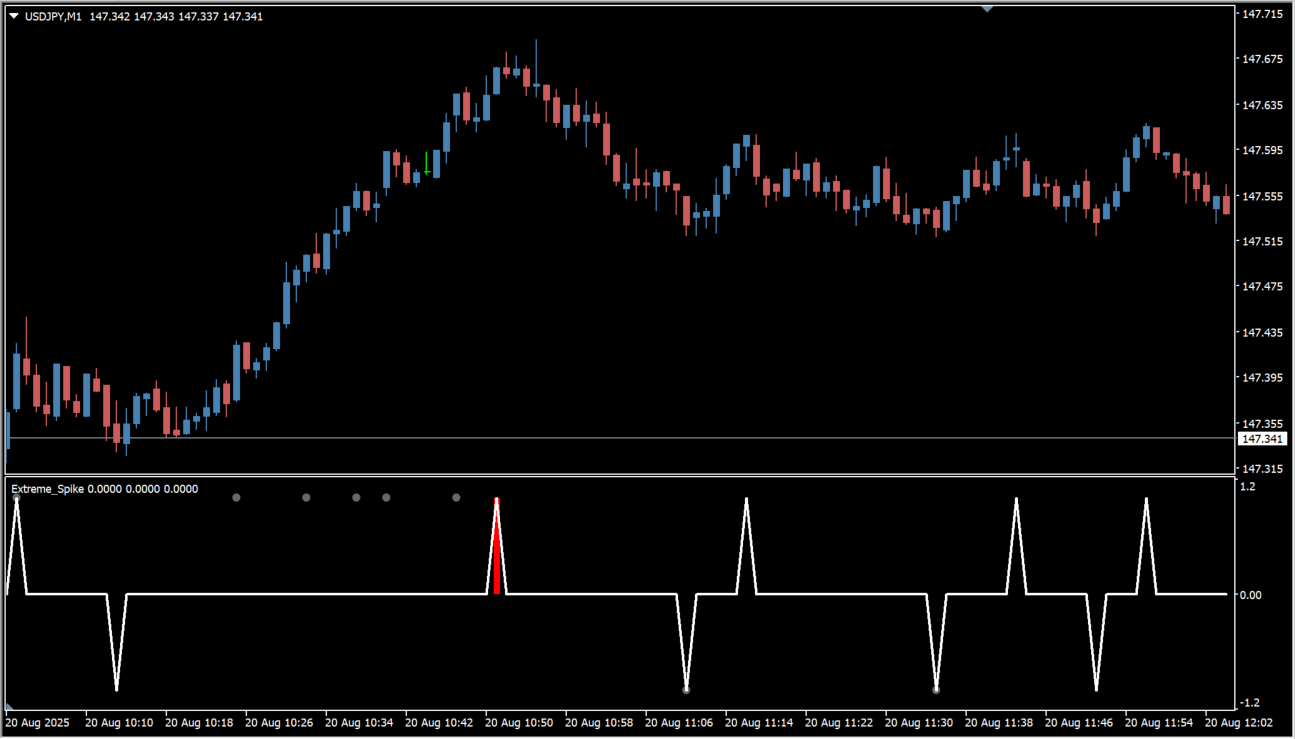Click the 20 Aug 12:02 time label

click(1239, 722)
